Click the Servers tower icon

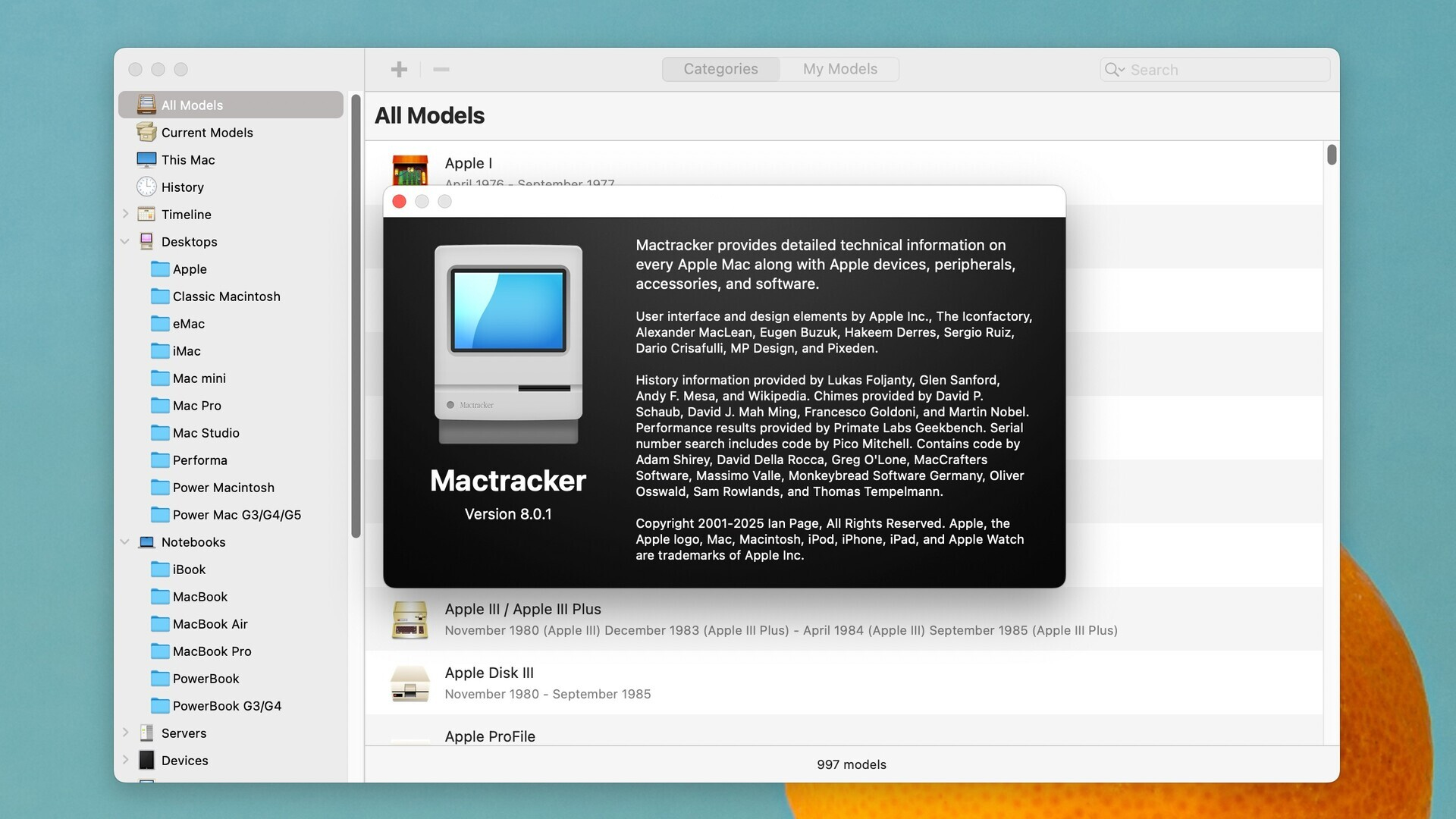[146, 733]
